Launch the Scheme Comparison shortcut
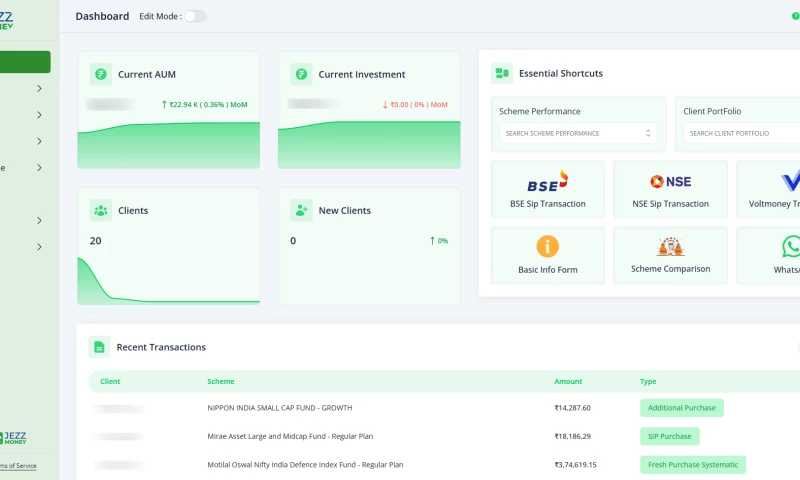 click(670, 246)
